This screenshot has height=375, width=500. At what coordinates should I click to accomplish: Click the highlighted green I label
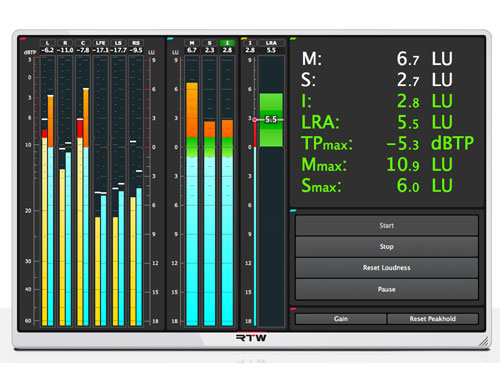point(227,43)
